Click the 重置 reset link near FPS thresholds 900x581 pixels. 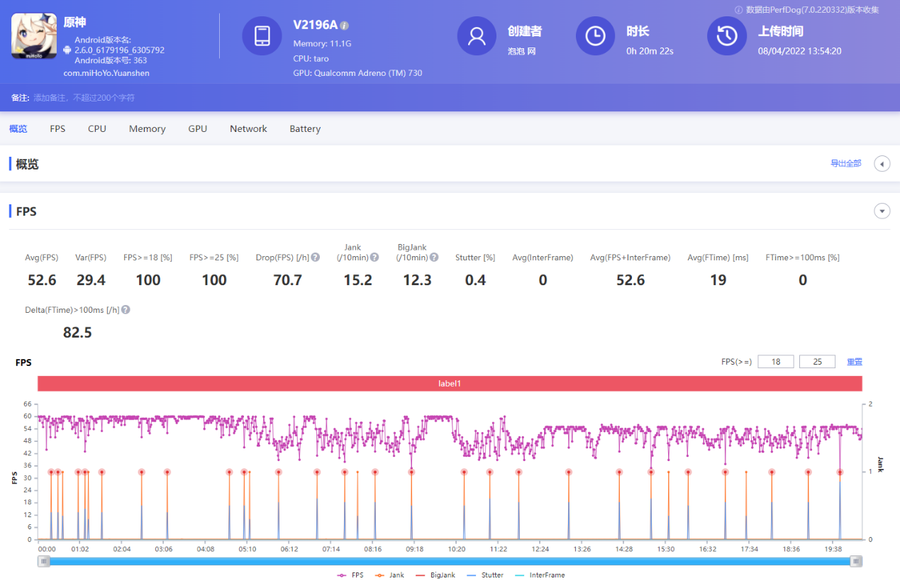855,362
